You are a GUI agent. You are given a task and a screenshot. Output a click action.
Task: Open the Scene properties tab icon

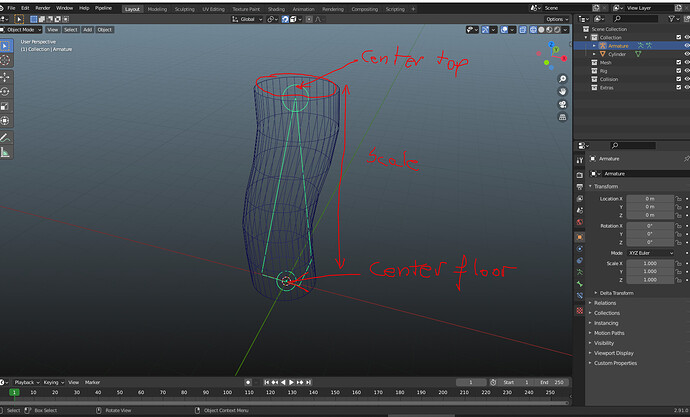point(580,210)
